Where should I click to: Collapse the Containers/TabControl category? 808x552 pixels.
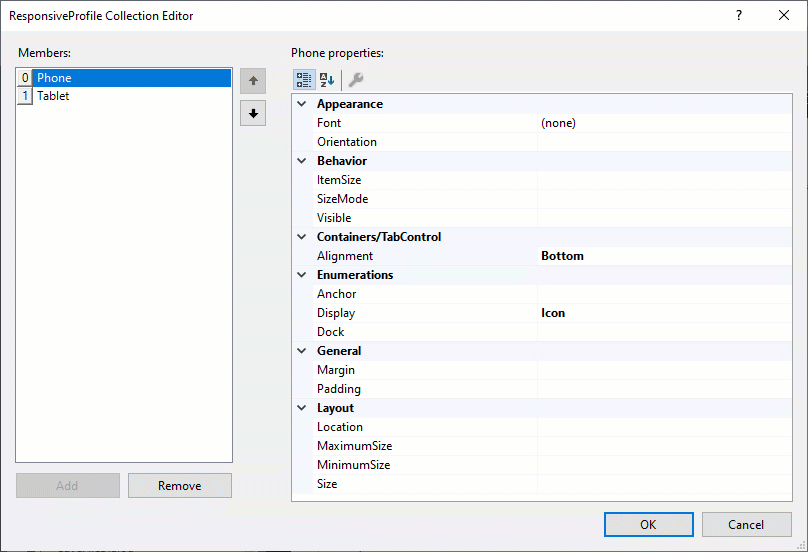302,237
